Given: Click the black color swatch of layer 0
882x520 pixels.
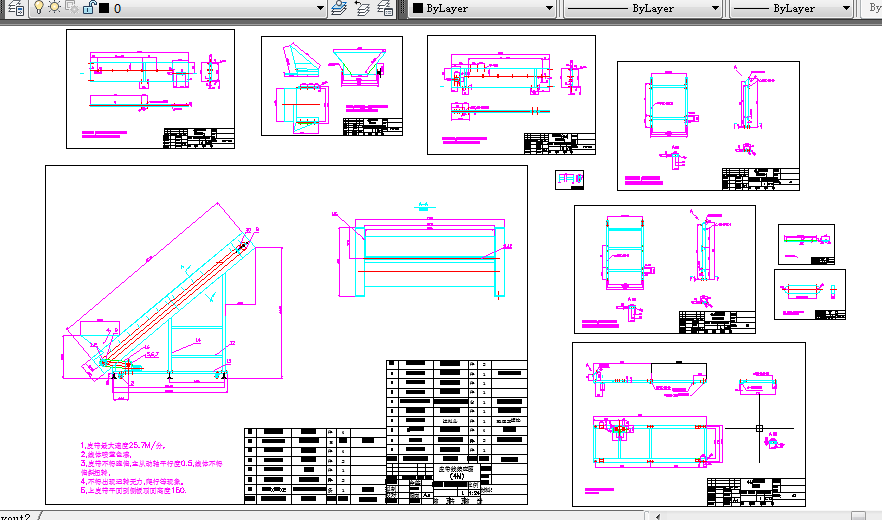Looking at the screenshot, I should [104, 8].
